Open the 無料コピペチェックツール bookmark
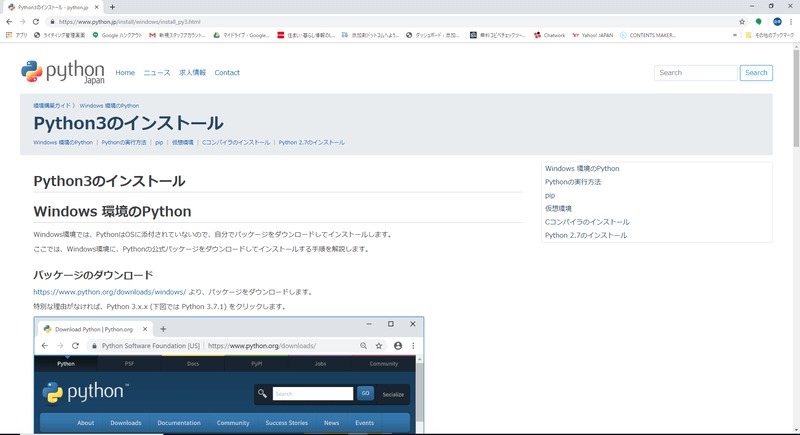Screen dimensions: 800x435 [x=497, y=35]
